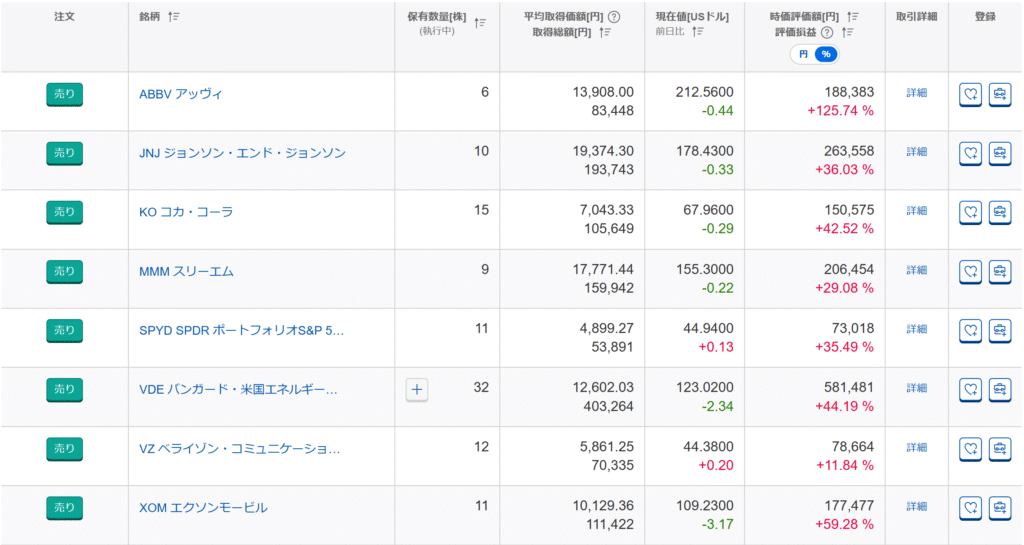This screenshot has width=1024, height=545.
Task: Open 詳細 for KO row
Action: pyautogui.click(x=917, y=211)
